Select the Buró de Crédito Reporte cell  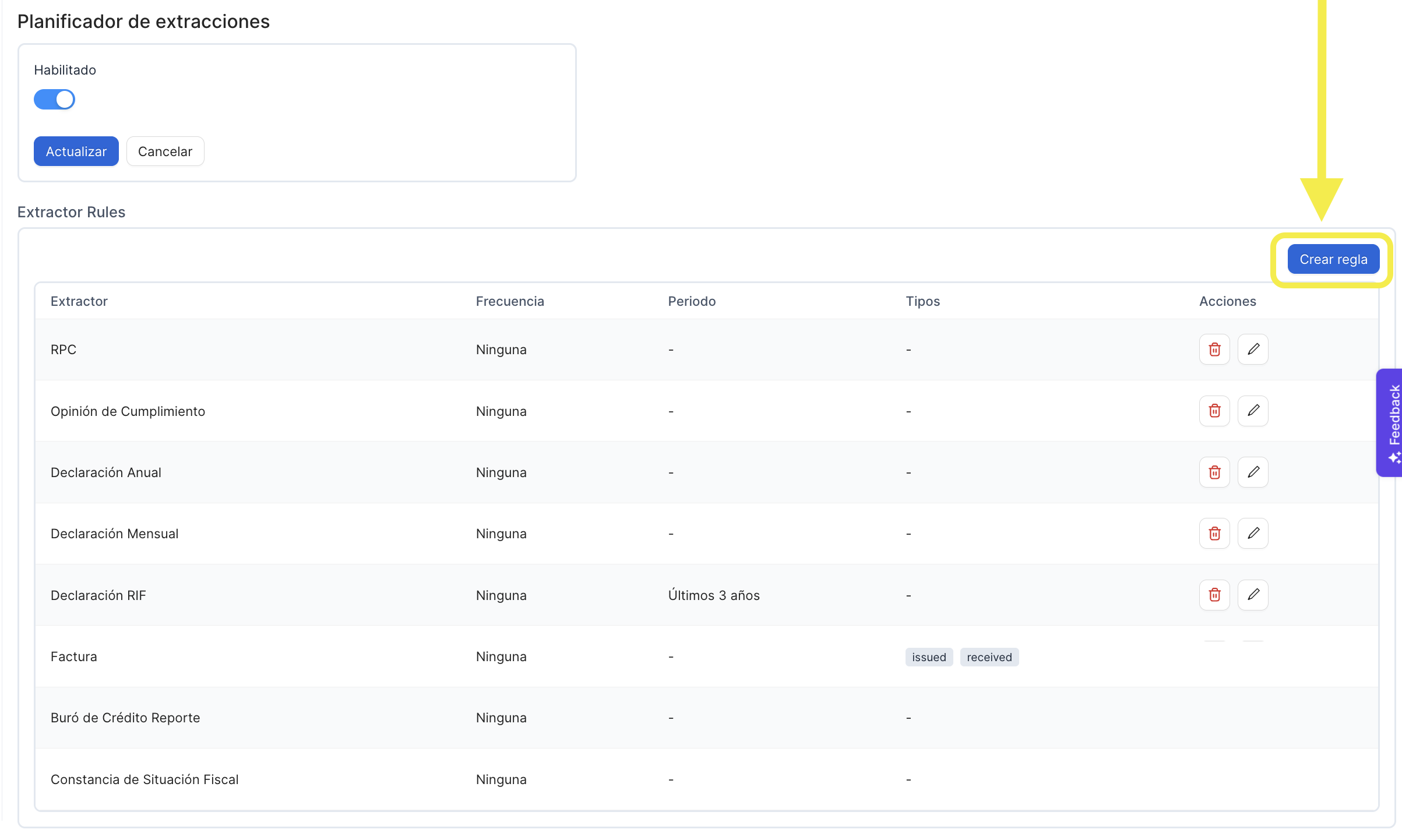coord(125,718)
